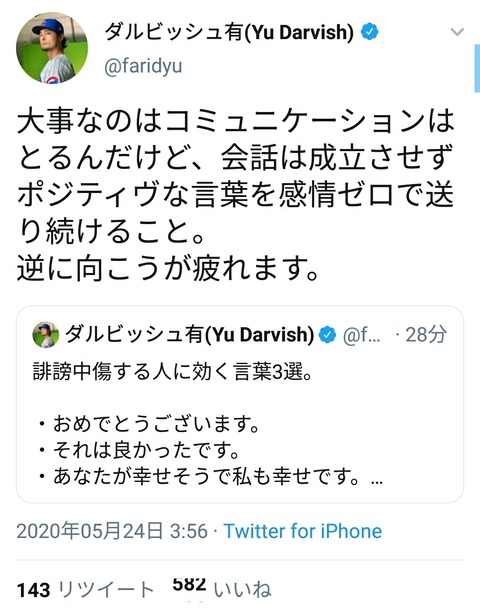Expand the truncated quoted tweet ellipsis
Viewport: 480px width, 614px height.
point(376,478)
